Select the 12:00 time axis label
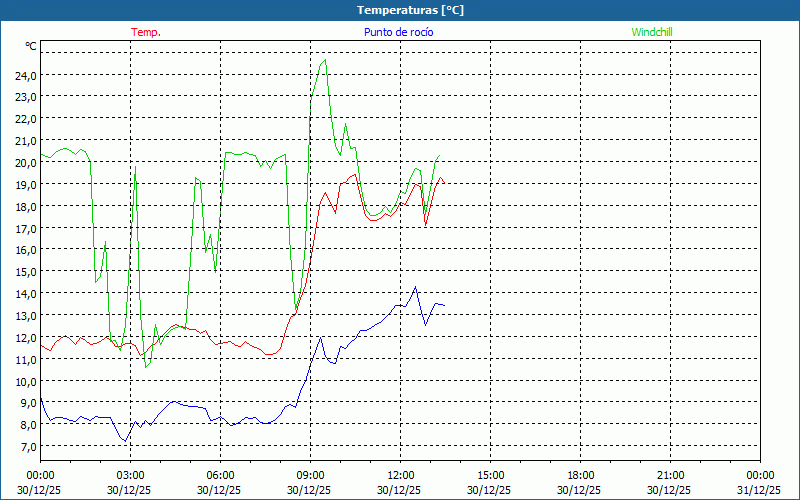Viewport: 800px width, 500px height. 400,475
